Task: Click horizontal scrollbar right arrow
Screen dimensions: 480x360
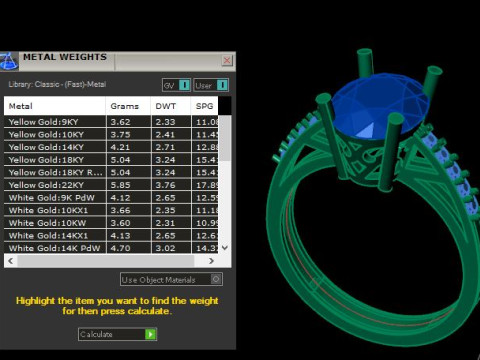Action: coord(211,261)
